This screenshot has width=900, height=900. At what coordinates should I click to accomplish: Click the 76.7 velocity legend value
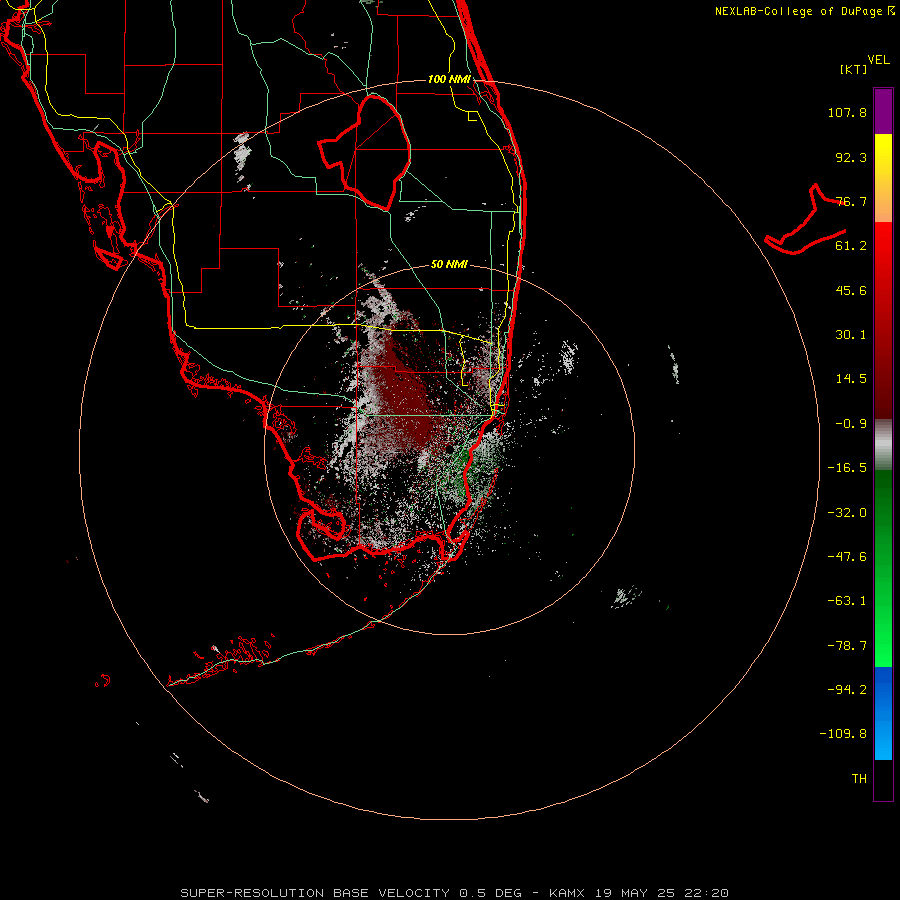click(851, 201)
